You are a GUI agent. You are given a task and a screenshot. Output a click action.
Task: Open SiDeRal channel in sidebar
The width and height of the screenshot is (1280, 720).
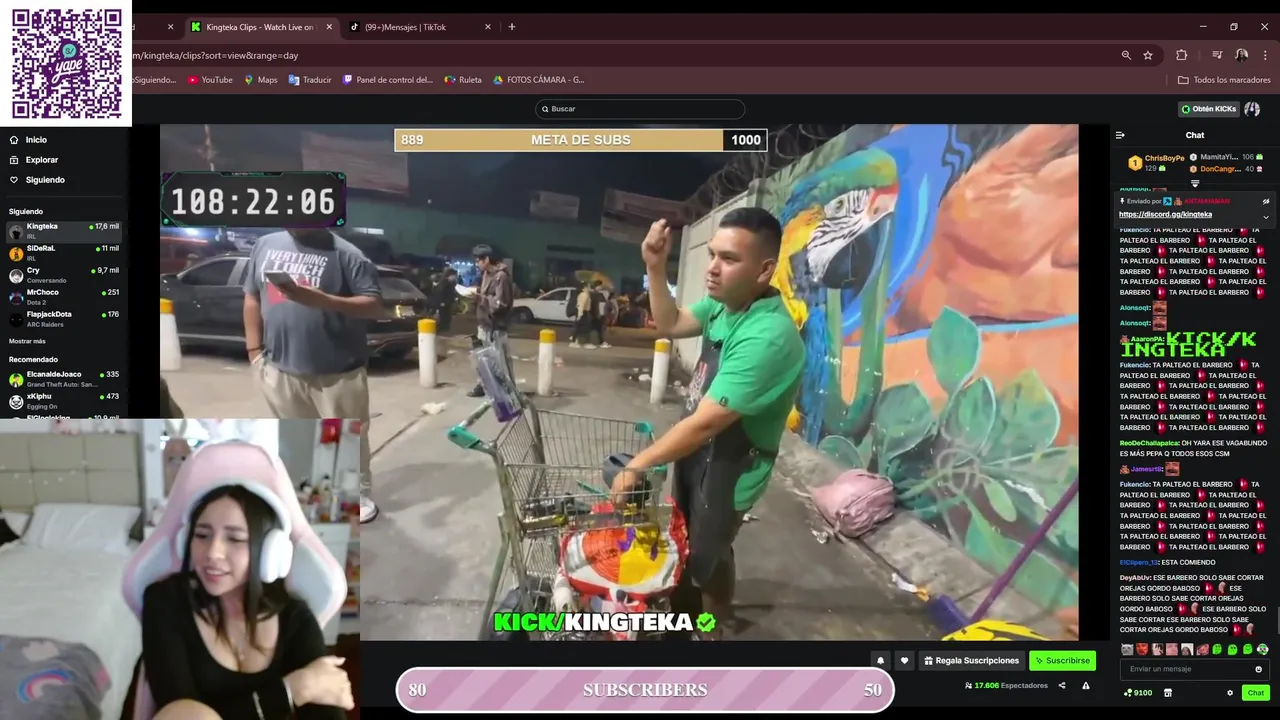pos(65,253)
